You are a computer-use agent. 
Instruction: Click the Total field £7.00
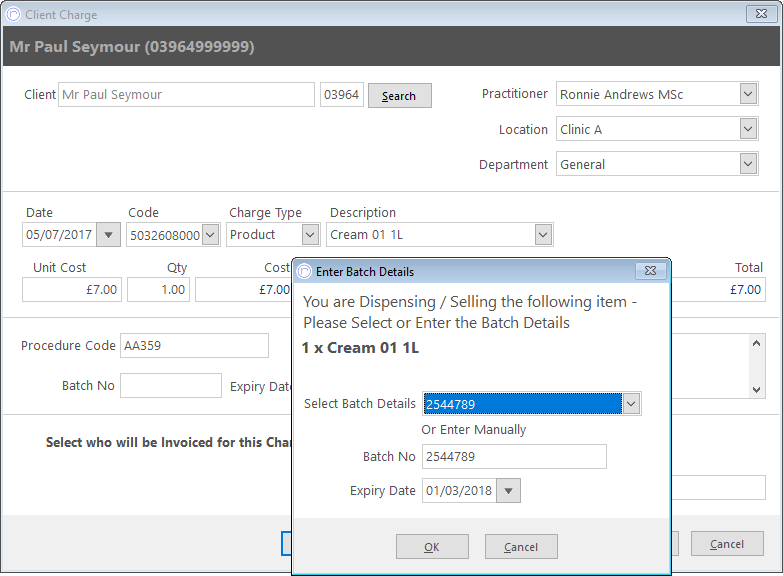(718, 290)
